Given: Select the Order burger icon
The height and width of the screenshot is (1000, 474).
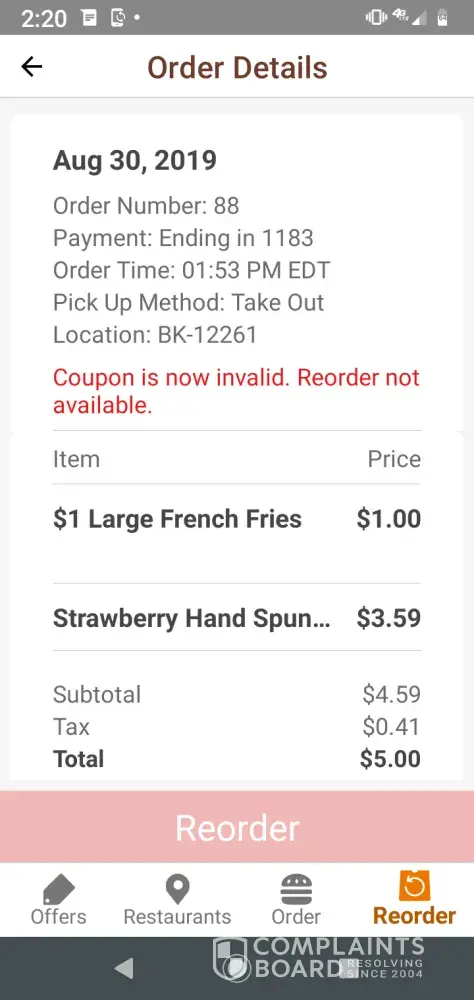Looking at the screenshot, I should pos(297,889).
